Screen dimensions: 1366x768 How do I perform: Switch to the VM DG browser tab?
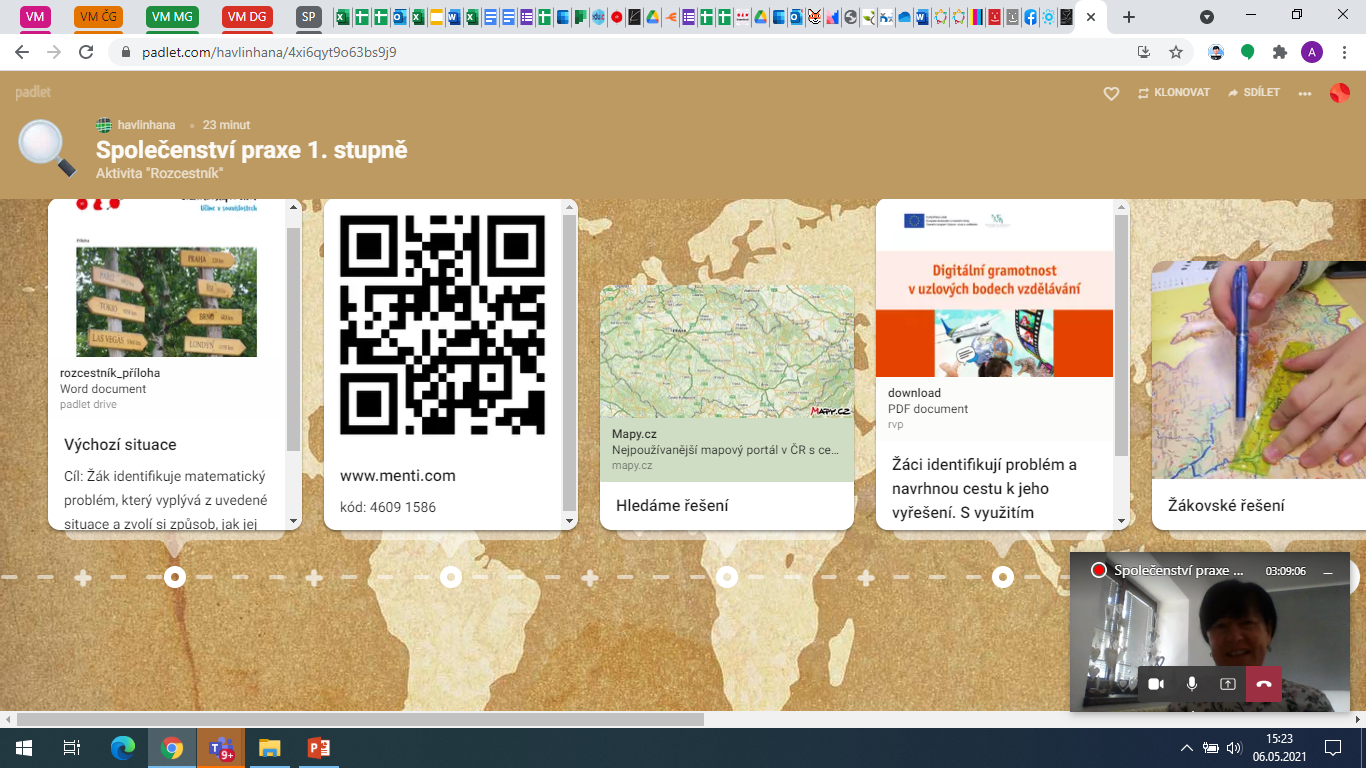[x=247, y=17]
